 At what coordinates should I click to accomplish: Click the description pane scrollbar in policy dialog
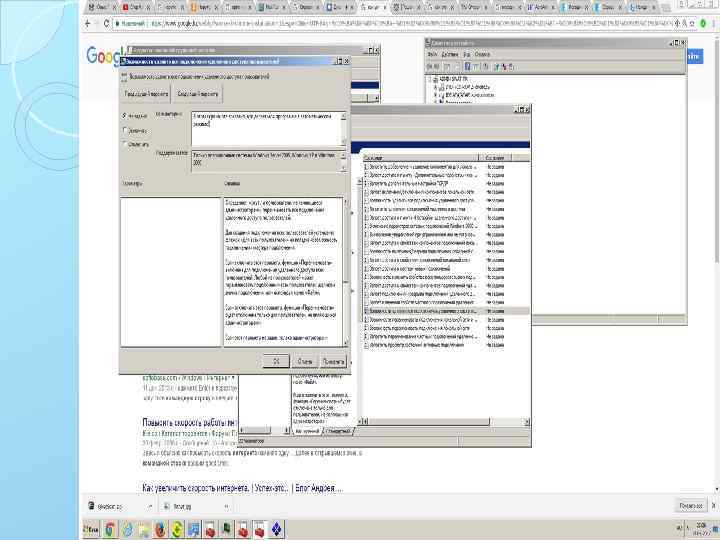pos(346,272)
